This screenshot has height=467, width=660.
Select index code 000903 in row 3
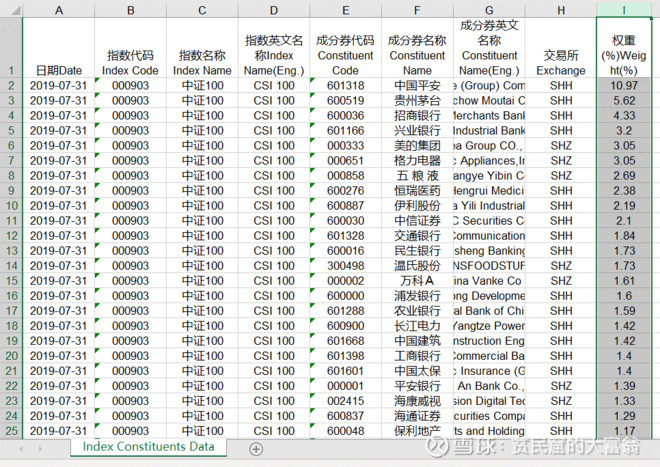pos(130,101)
